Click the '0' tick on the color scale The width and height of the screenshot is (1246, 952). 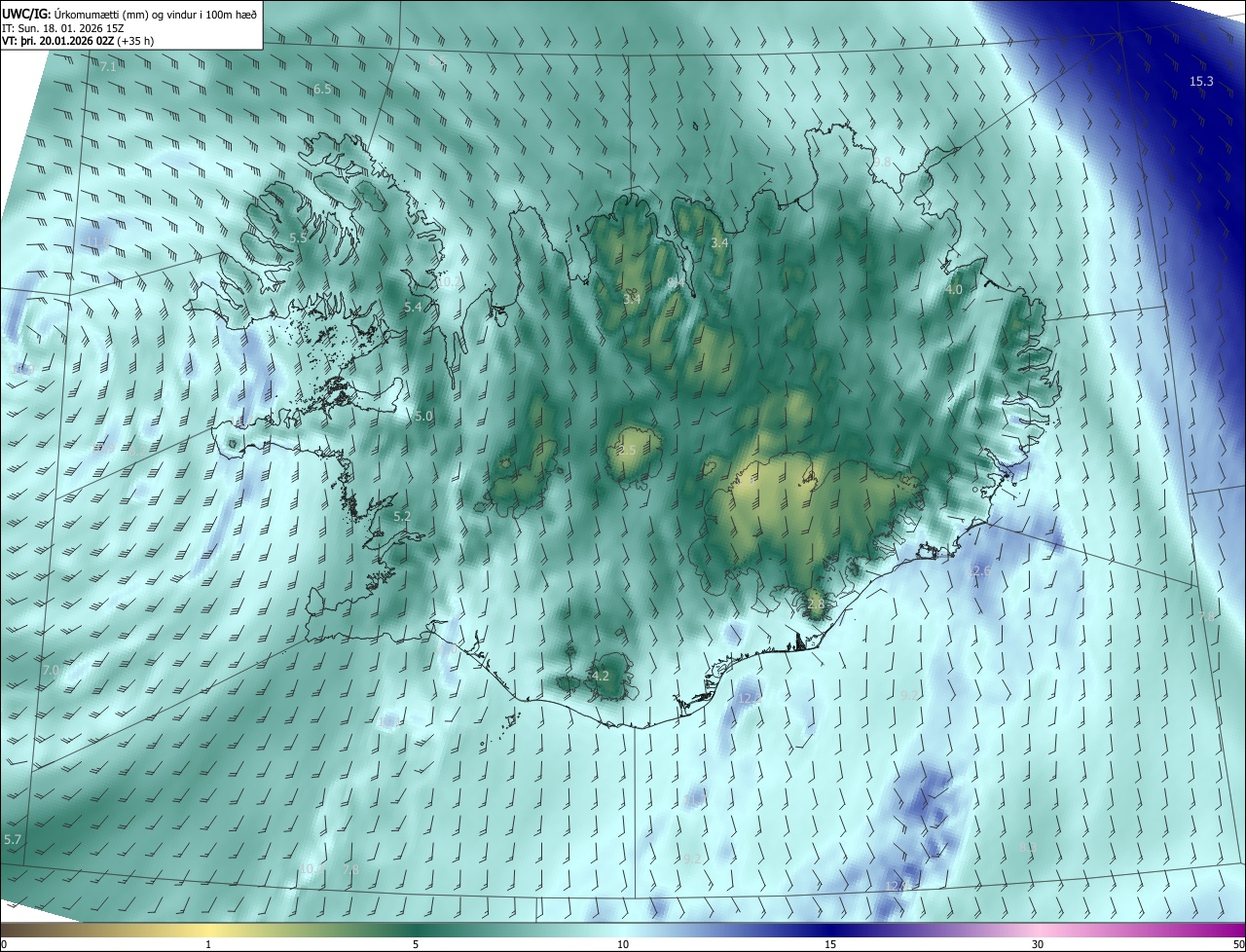(x=3, y=944)
